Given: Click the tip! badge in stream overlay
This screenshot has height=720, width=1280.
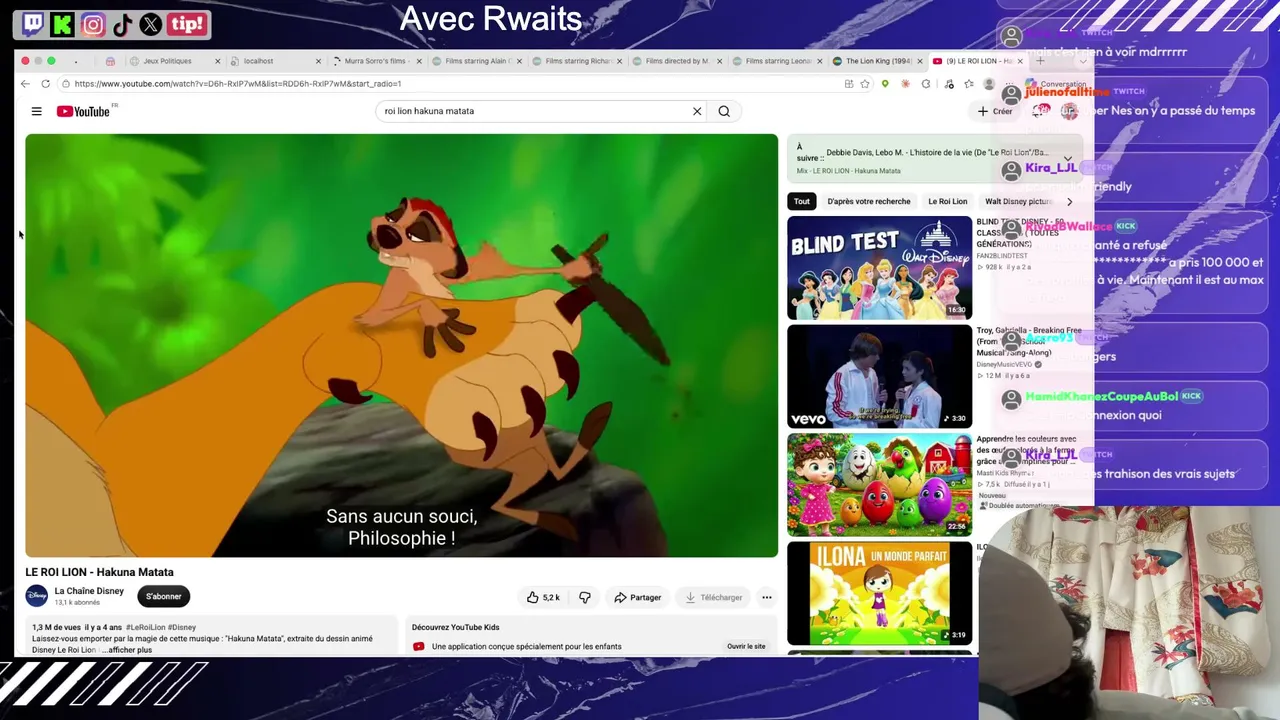Looking at the screenshot, I should [187, 24].
